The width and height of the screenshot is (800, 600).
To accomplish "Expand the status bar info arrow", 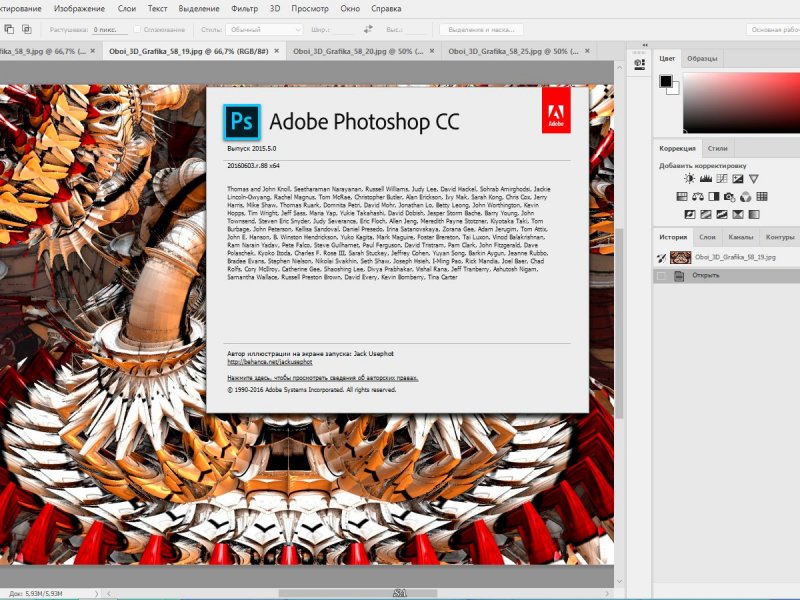I will click(x=96, y=593).
